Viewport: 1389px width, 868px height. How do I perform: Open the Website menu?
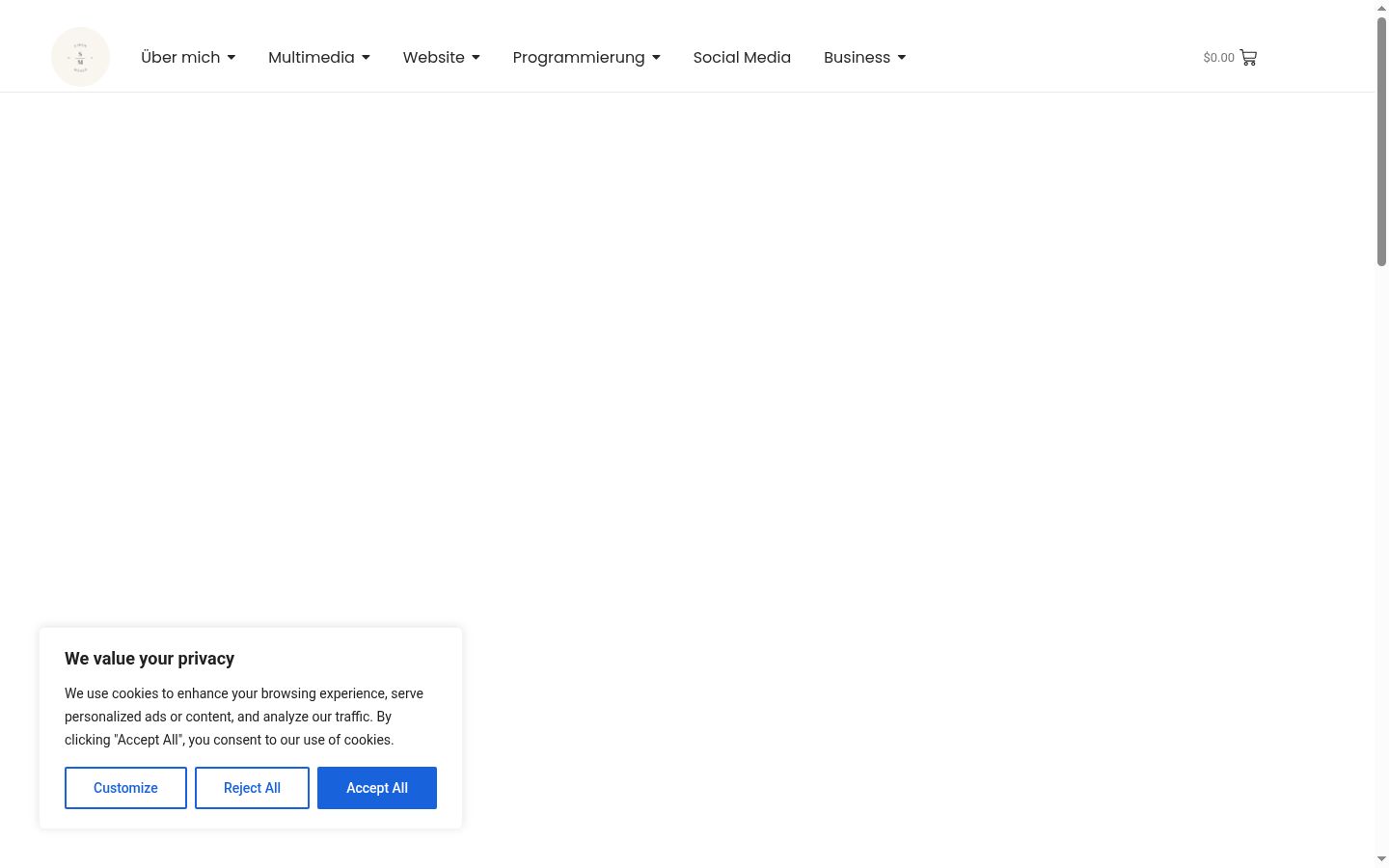tap(433, 58)
